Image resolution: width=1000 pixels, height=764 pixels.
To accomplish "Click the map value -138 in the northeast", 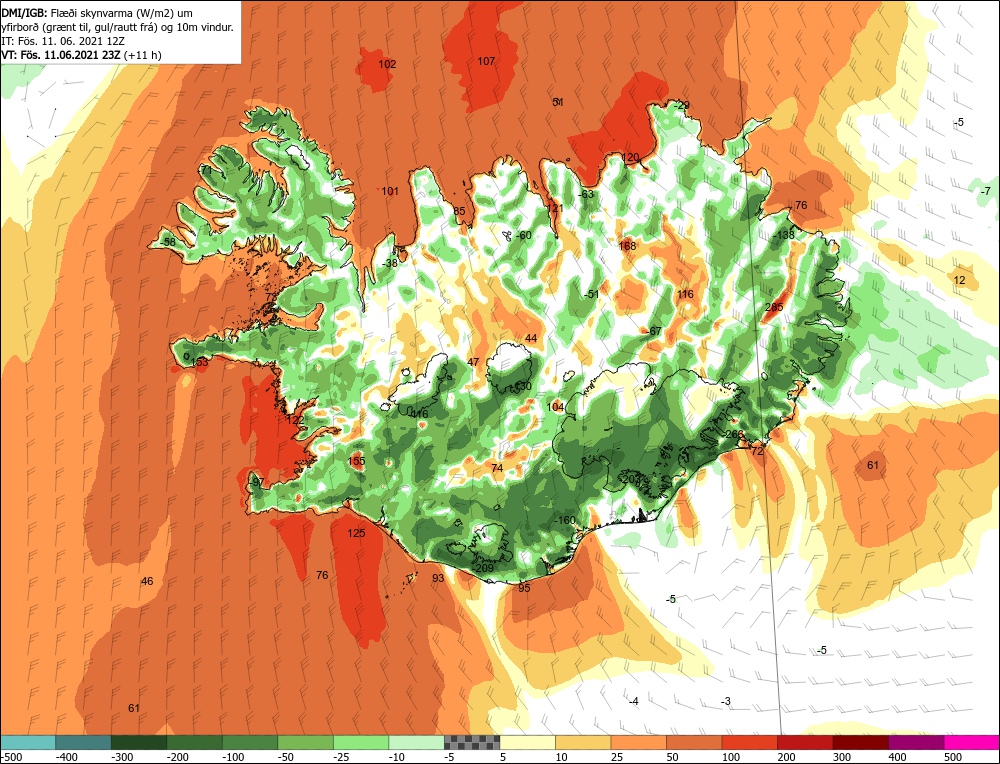I will (784, 235).
